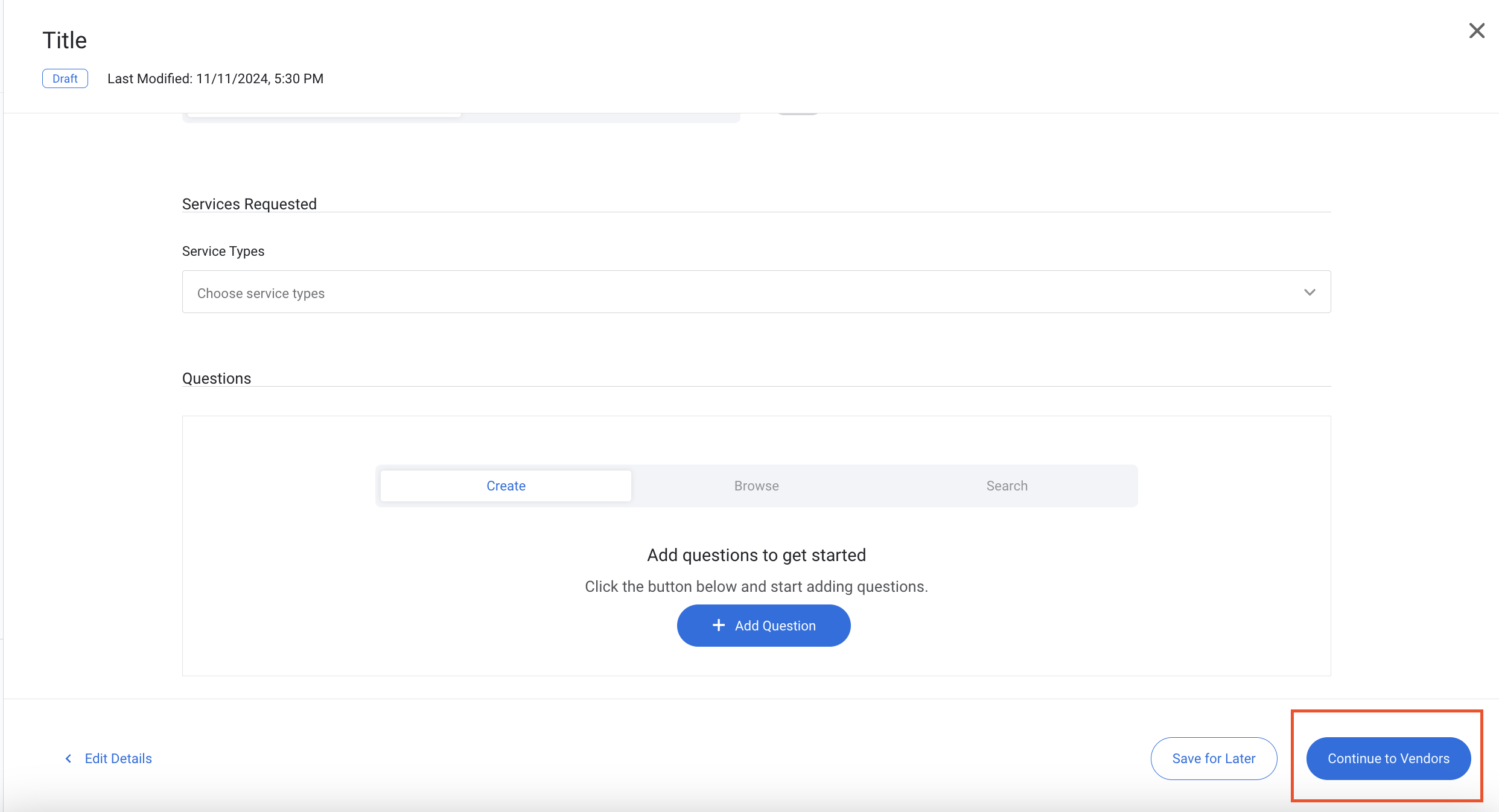Close the dialog with the X icon
The image size is (1499, 812).
click(1476, 31)
